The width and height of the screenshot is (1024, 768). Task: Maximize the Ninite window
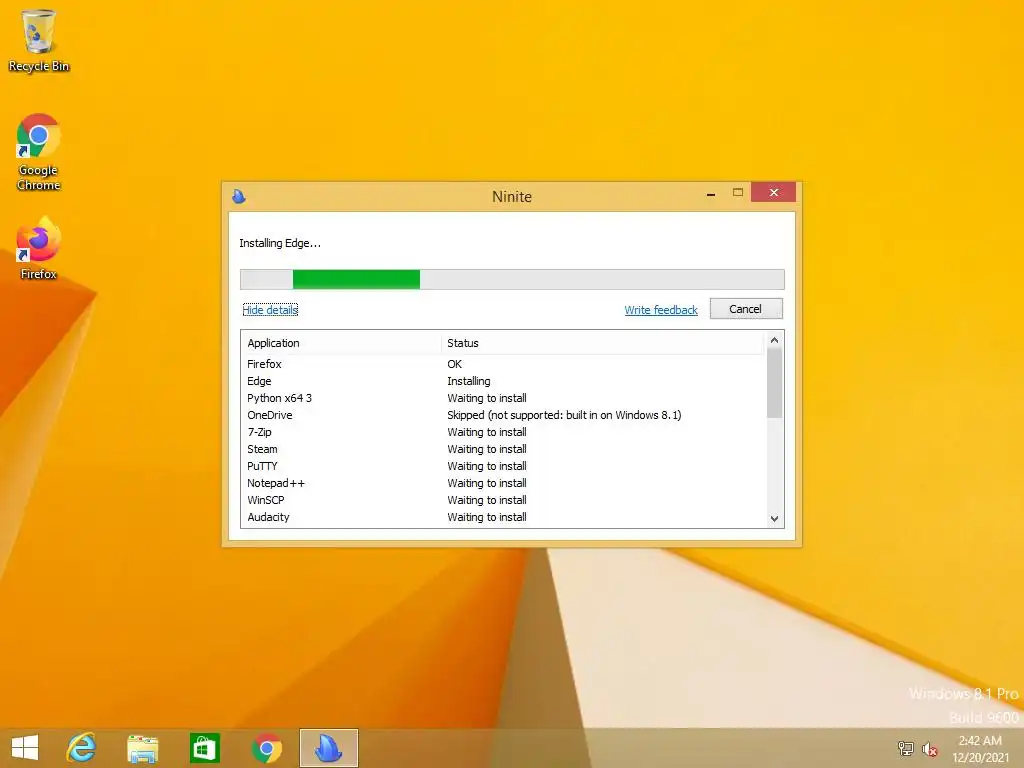(x=738, y=193)
